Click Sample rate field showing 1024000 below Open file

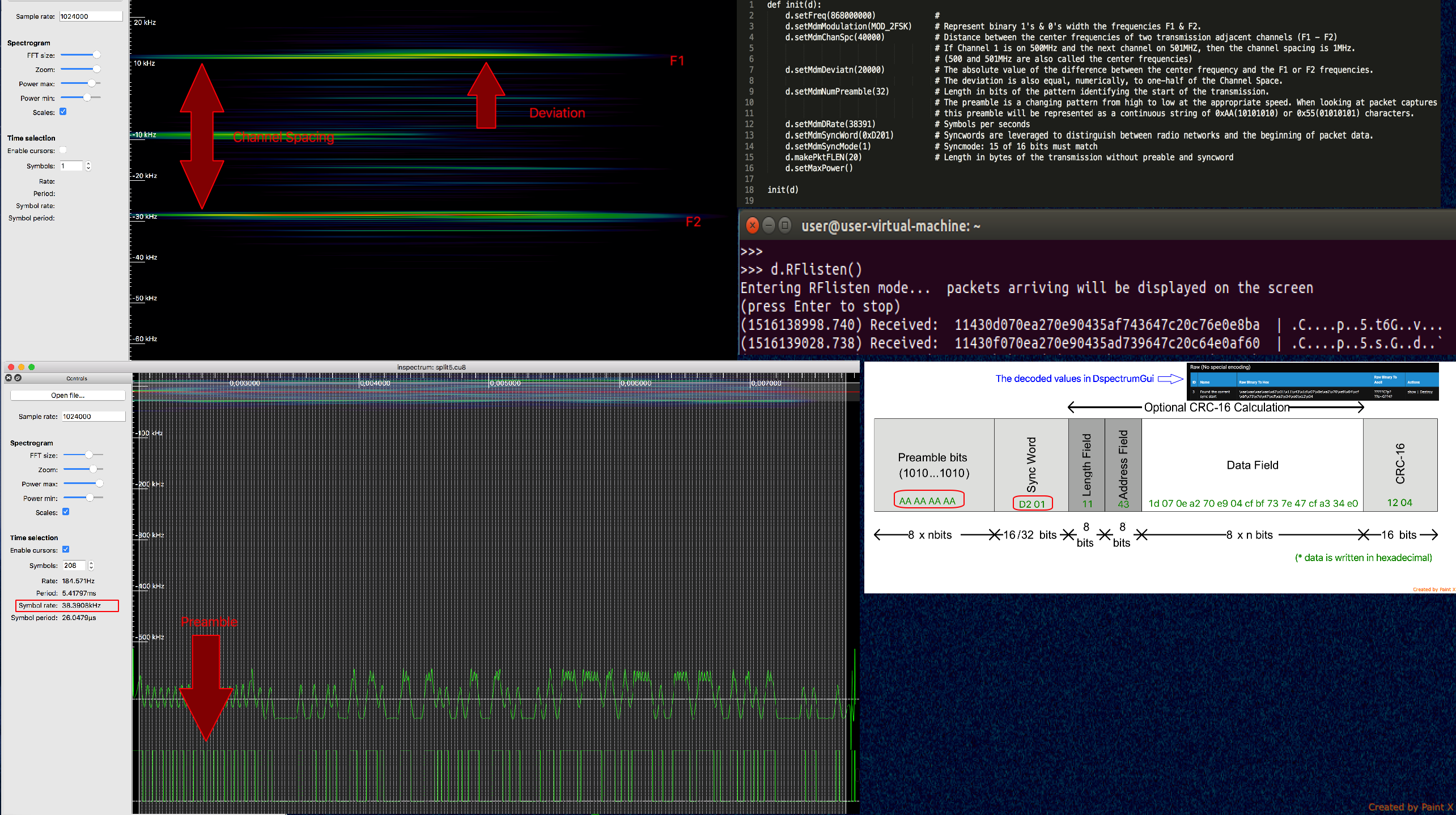[93, 416]
